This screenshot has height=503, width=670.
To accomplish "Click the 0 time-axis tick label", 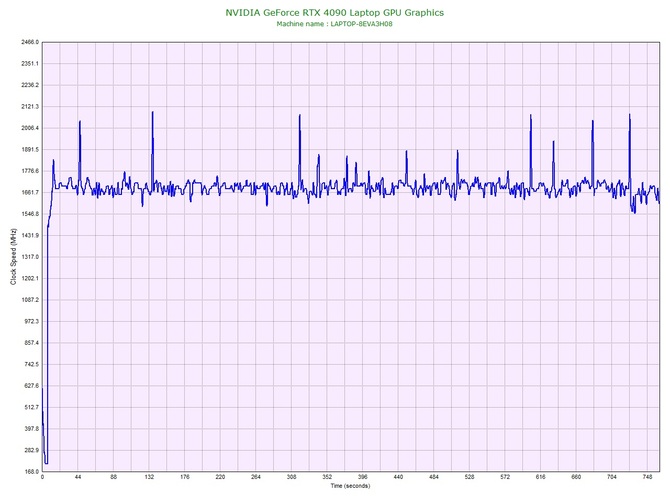I will pyautogui.click(x=42, y=477).
